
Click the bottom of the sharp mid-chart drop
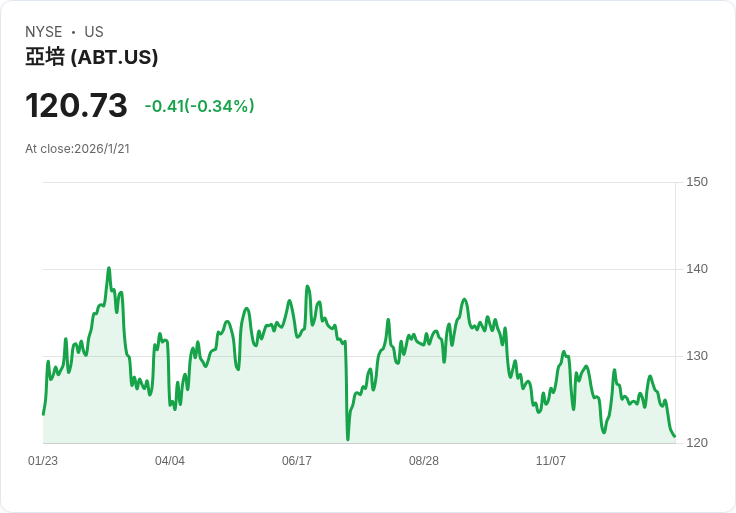[348, 438]
